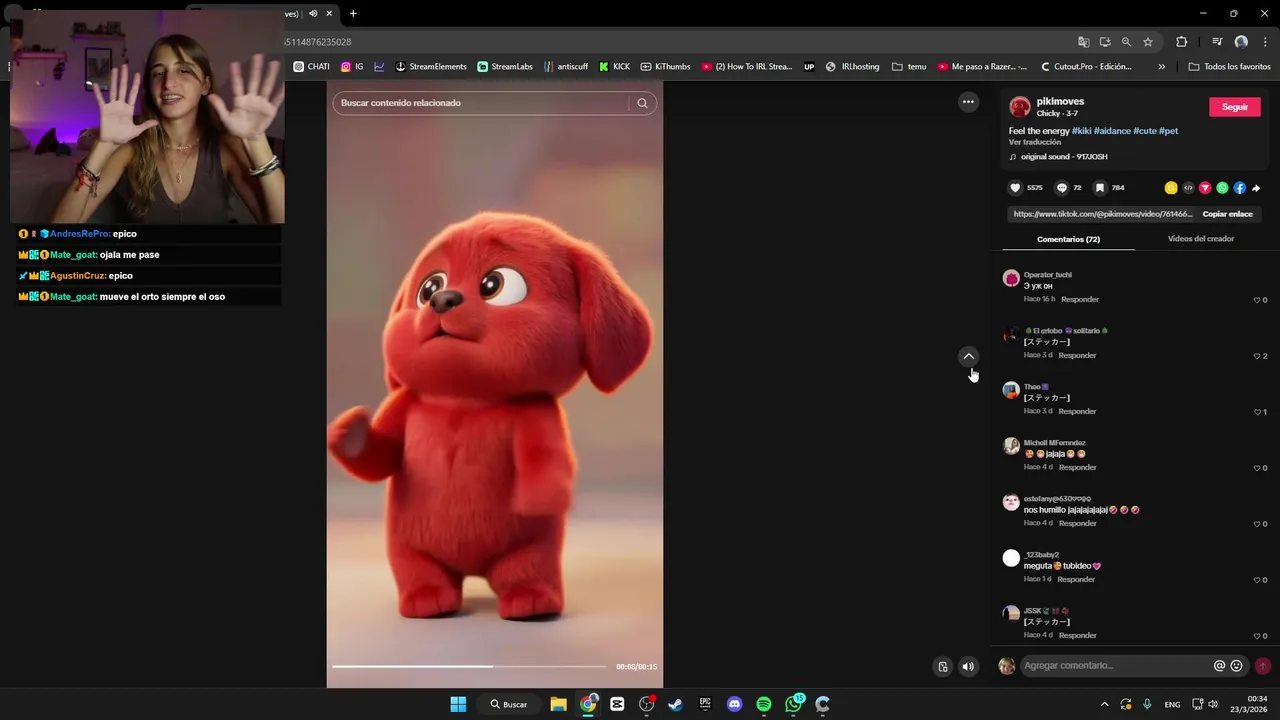Click the Copiar enlace button
1280x720 pixels.
pyautogui.click(x=1227, y=214)
